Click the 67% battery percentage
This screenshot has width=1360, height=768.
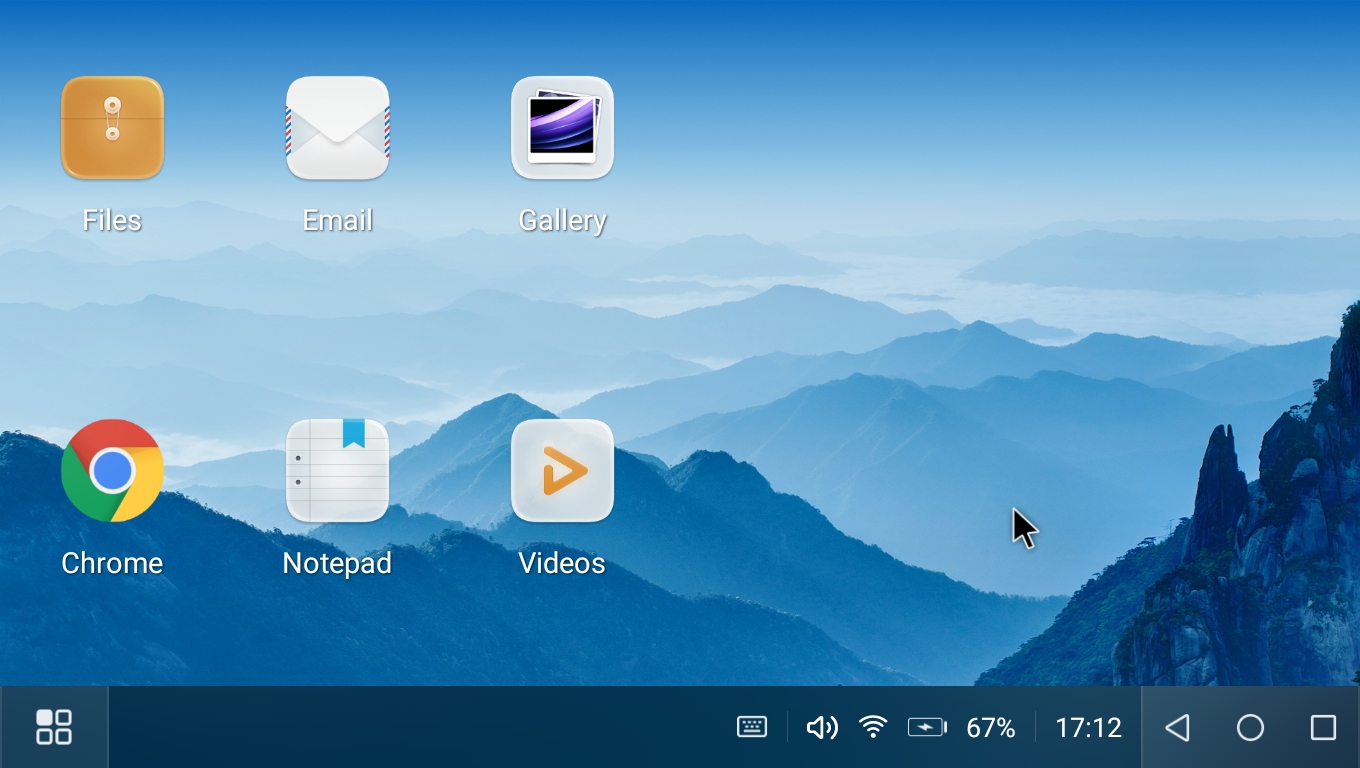click(x=991, y=728)
